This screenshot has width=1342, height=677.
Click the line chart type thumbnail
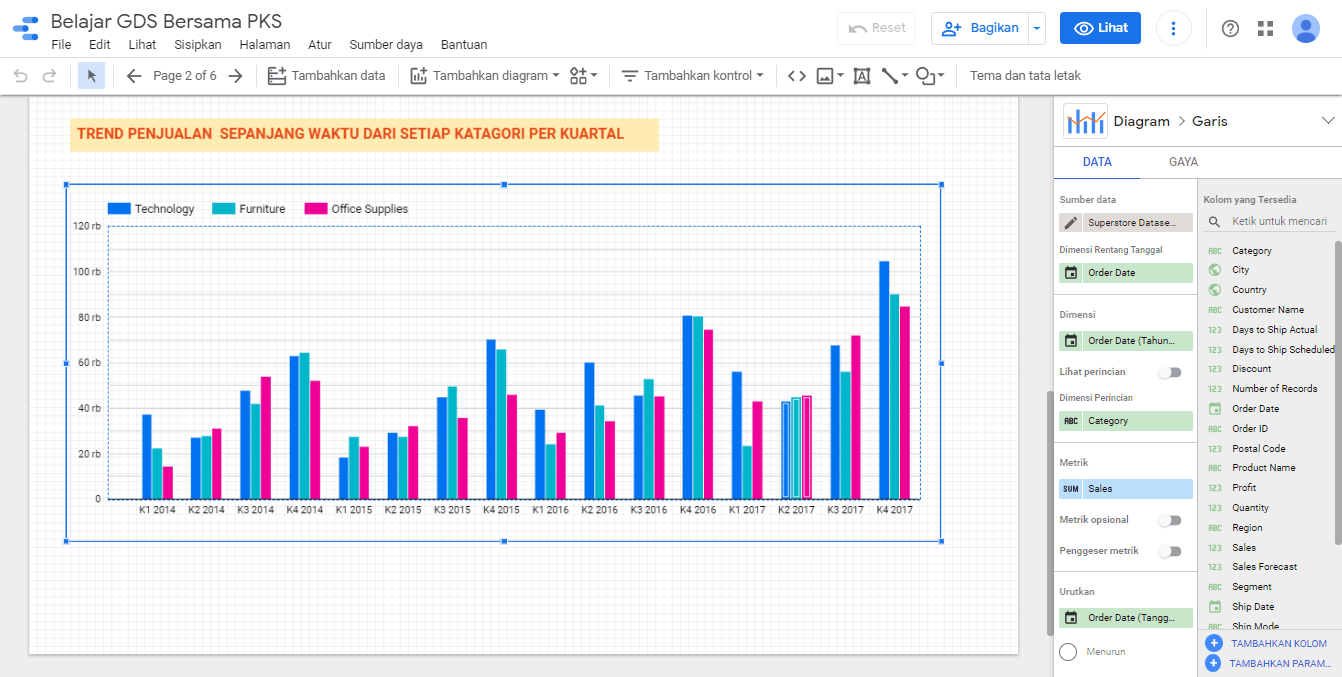pos(1085,121)
